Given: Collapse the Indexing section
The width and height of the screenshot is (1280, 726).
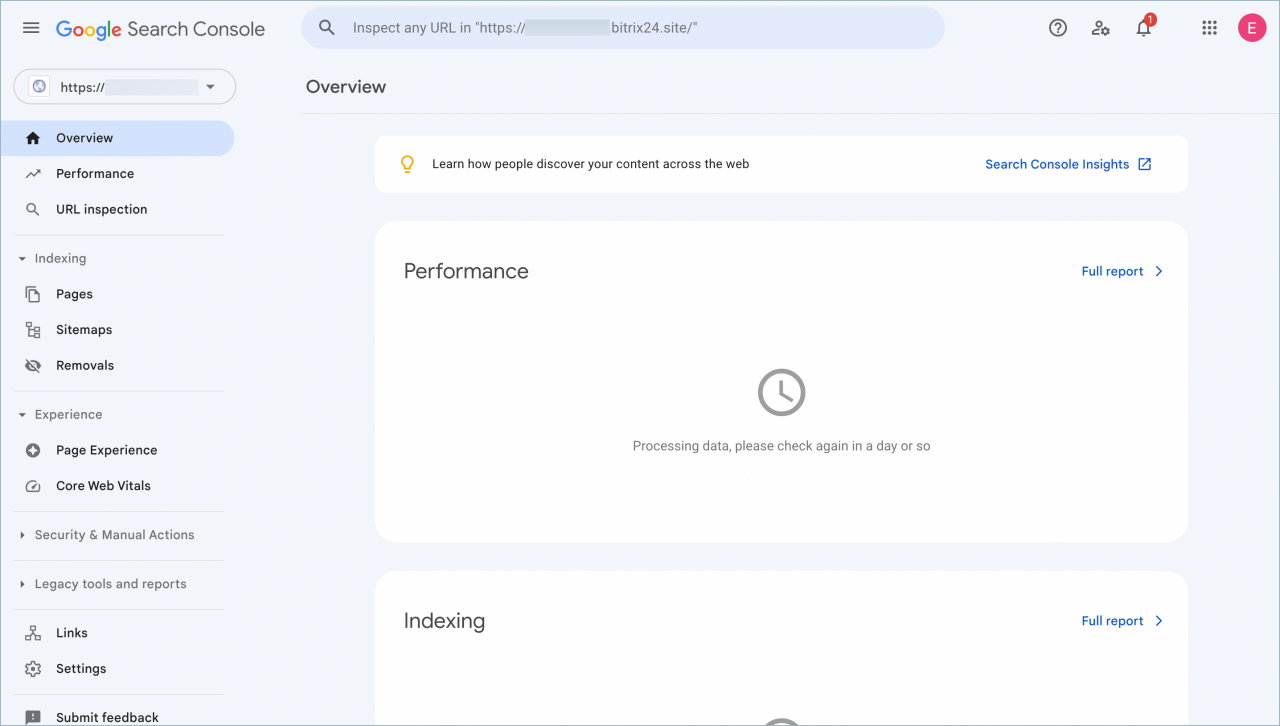Looking at the screenshot, I should [60, 258].
